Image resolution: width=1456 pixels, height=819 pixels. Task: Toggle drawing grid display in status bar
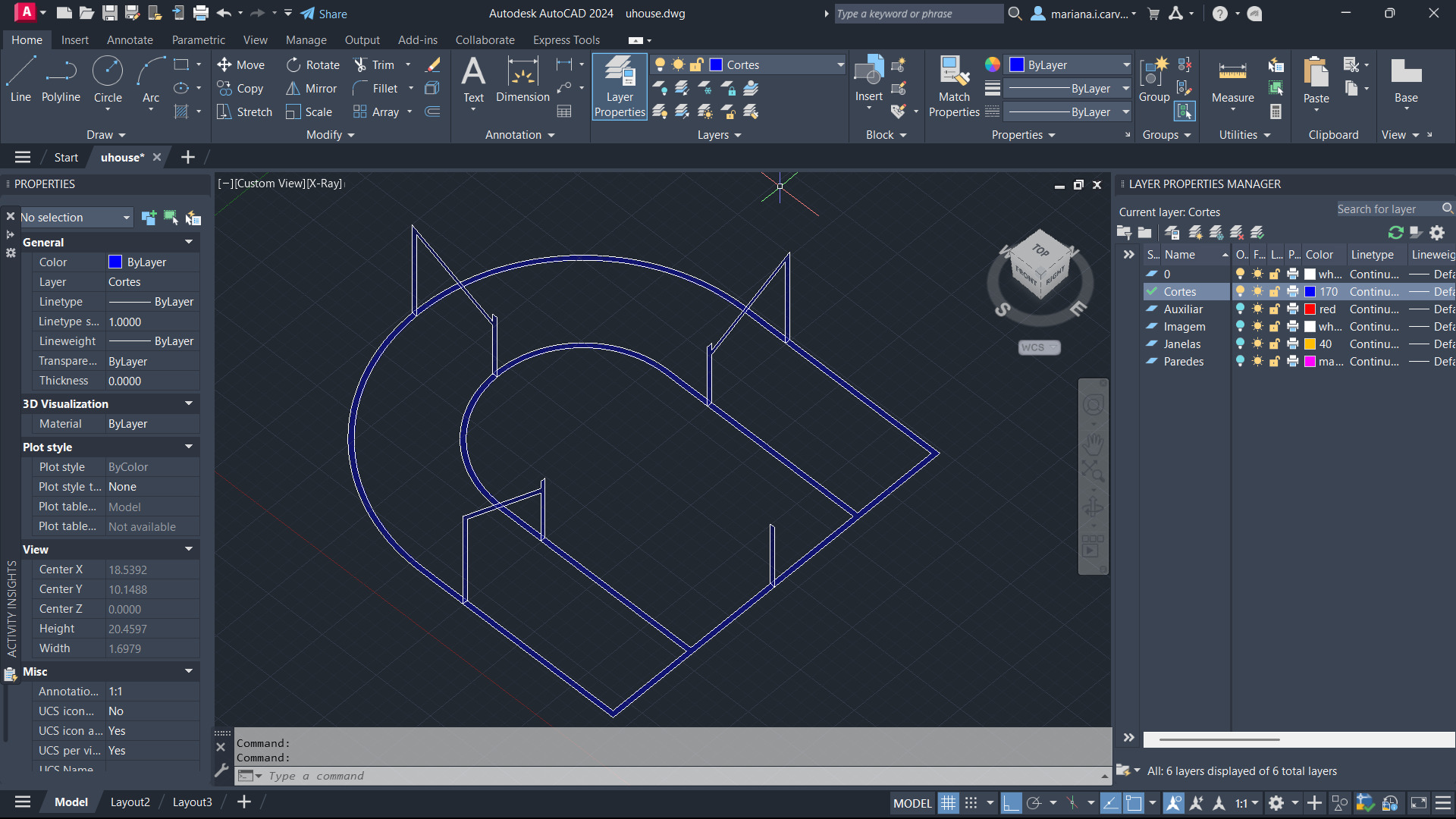click(x=949, y=803)
